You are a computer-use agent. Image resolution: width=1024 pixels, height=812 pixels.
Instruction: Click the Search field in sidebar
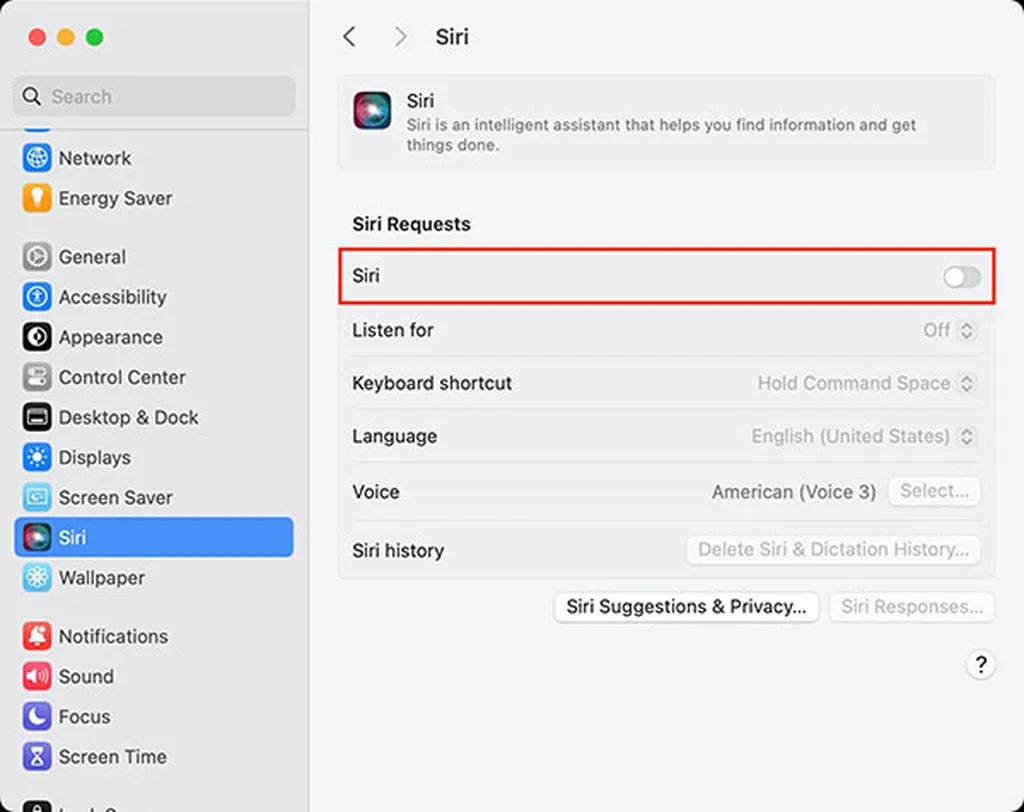click(154, 97)
